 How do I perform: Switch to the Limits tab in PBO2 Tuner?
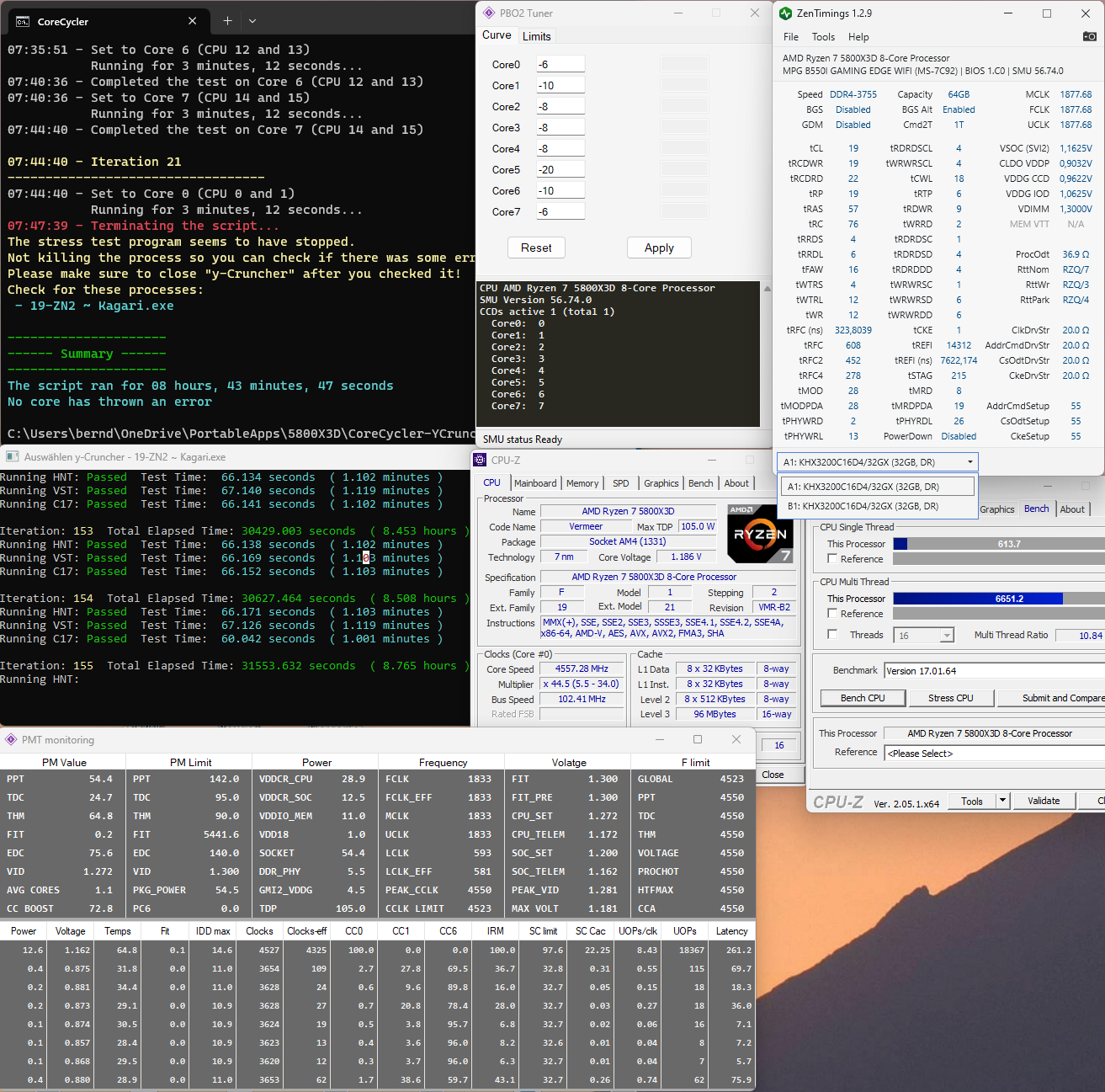pyautogui.click(x=536, y=36)
